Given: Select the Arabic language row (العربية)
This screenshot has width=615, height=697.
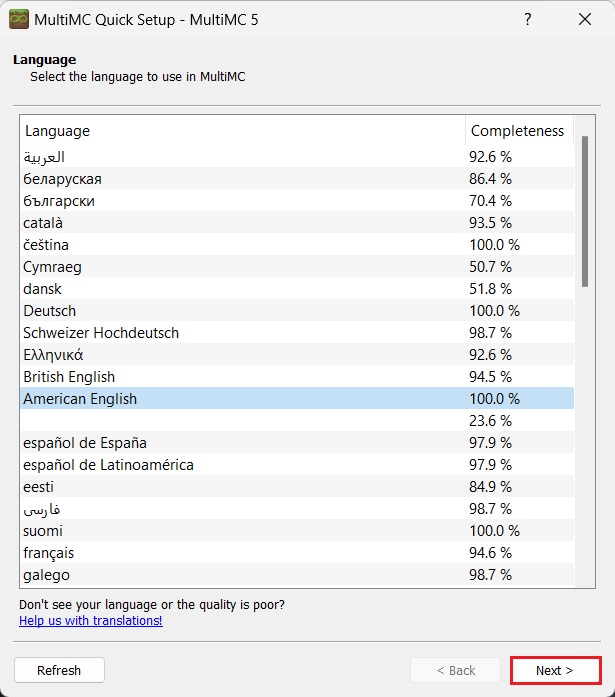Looking at the screenshot, I should (x=297, y=156).
